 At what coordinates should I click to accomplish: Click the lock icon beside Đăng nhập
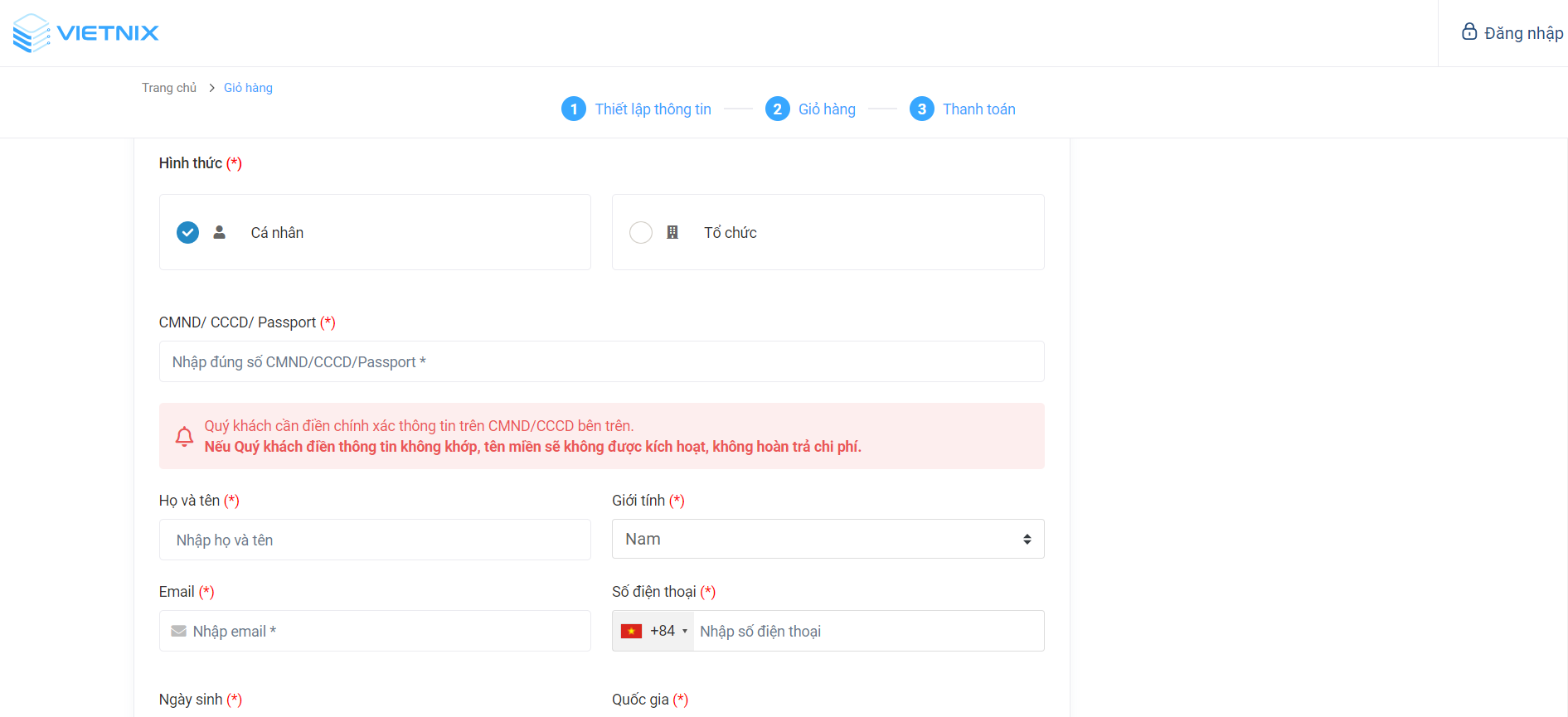[x=1468, y=32]
